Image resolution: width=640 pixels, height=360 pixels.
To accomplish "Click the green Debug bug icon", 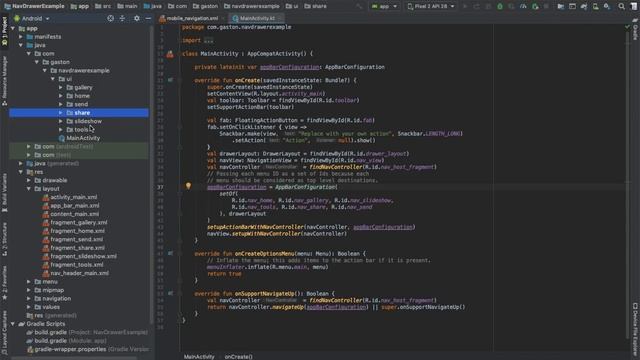I will click(x=500, y=6).
